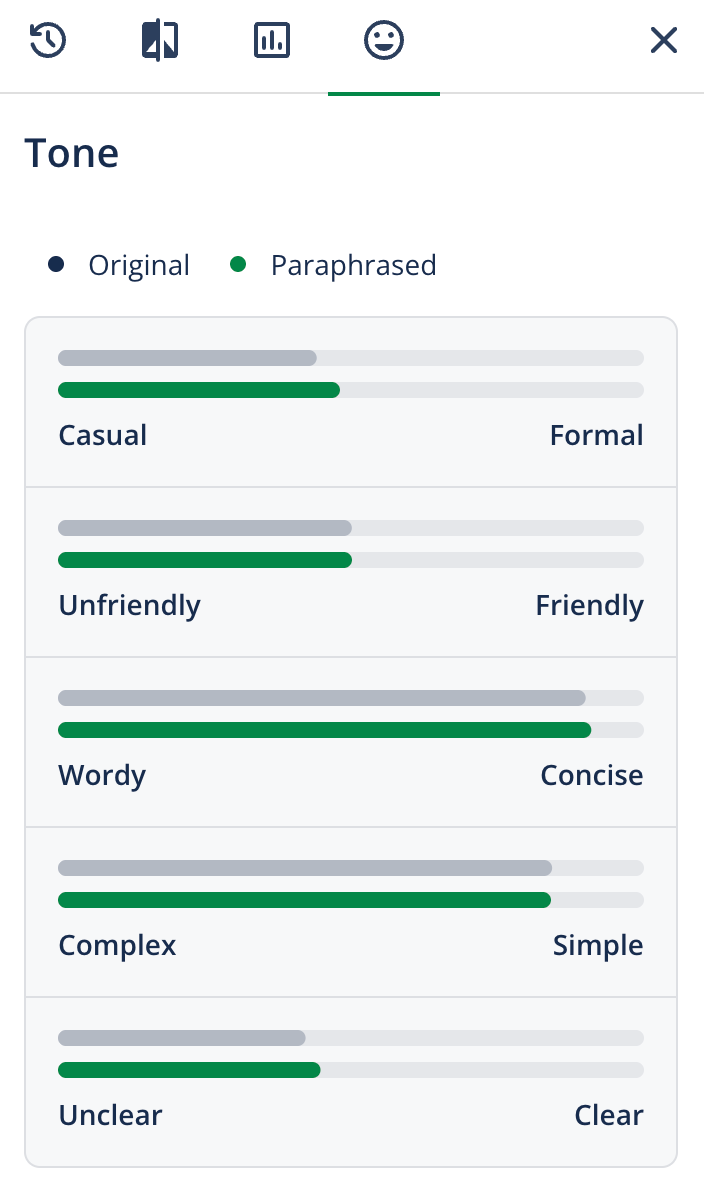
Task: Click the dark Original legend dot
Action: (56, 265)
